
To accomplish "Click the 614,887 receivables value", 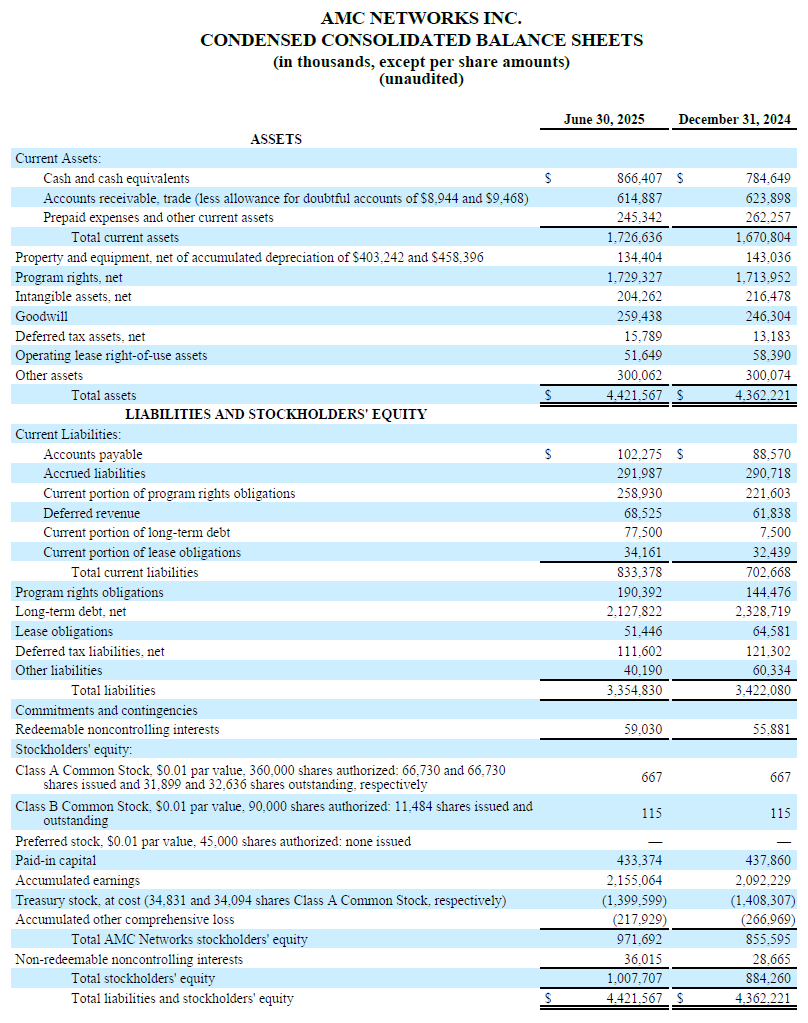I will (640, 198).
